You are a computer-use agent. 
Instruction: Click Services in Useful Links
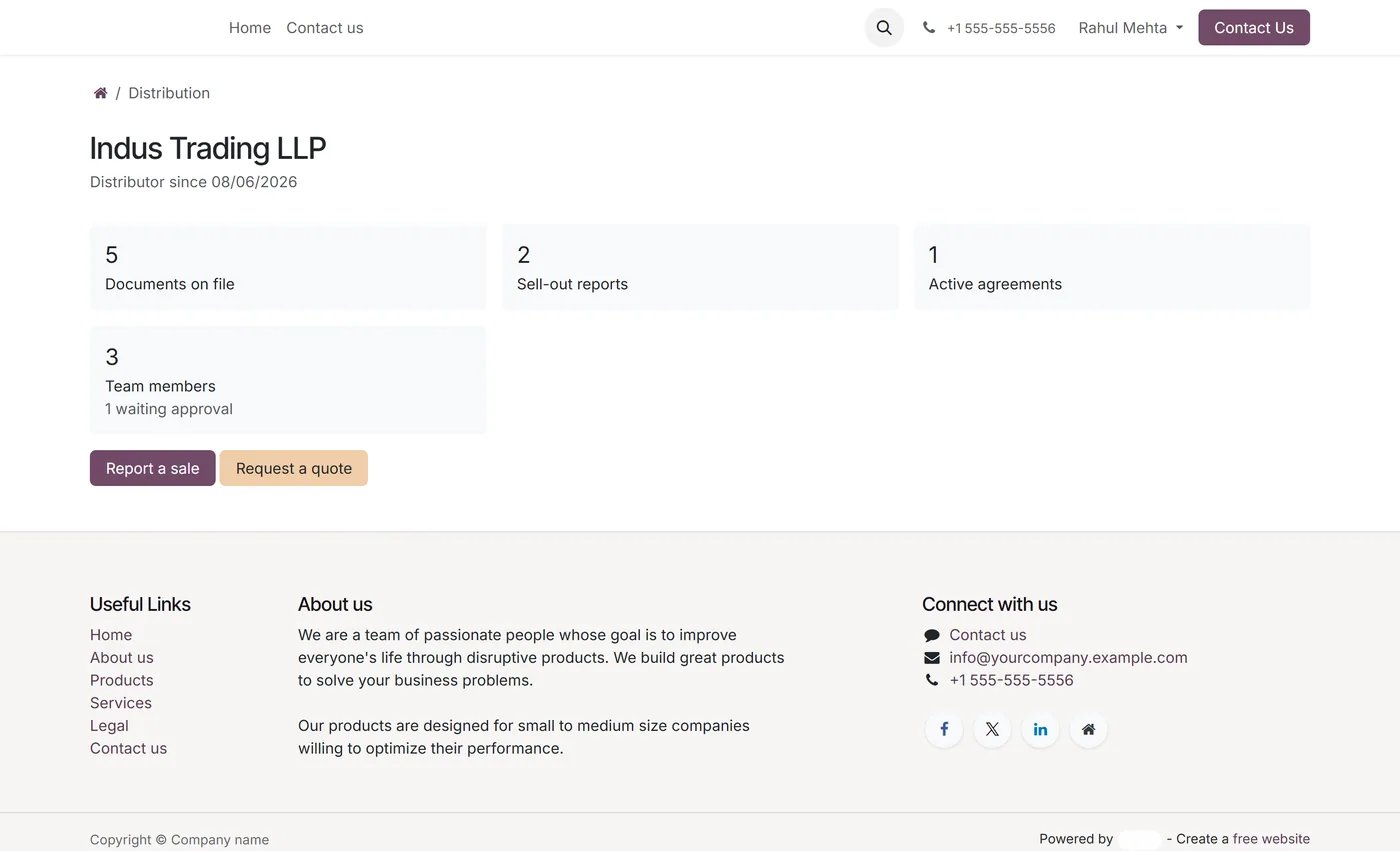[121, 703]
